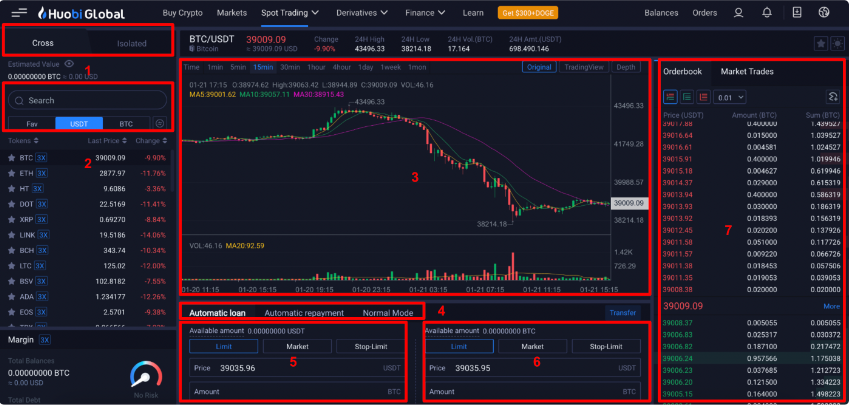Image resolution: width=851 pixels, height=407 pixels.
Task: Click the app download icon in header
Action: [797, 12]
